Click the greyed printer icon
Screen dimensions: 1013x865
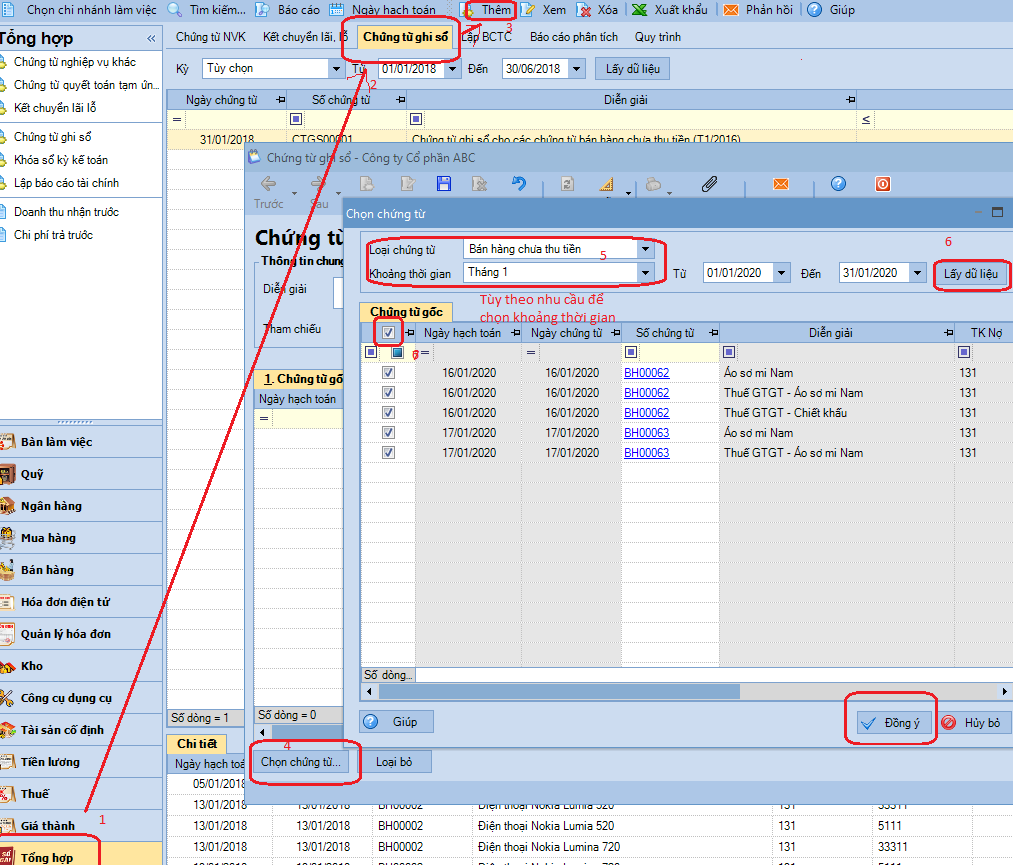point(653,185)
